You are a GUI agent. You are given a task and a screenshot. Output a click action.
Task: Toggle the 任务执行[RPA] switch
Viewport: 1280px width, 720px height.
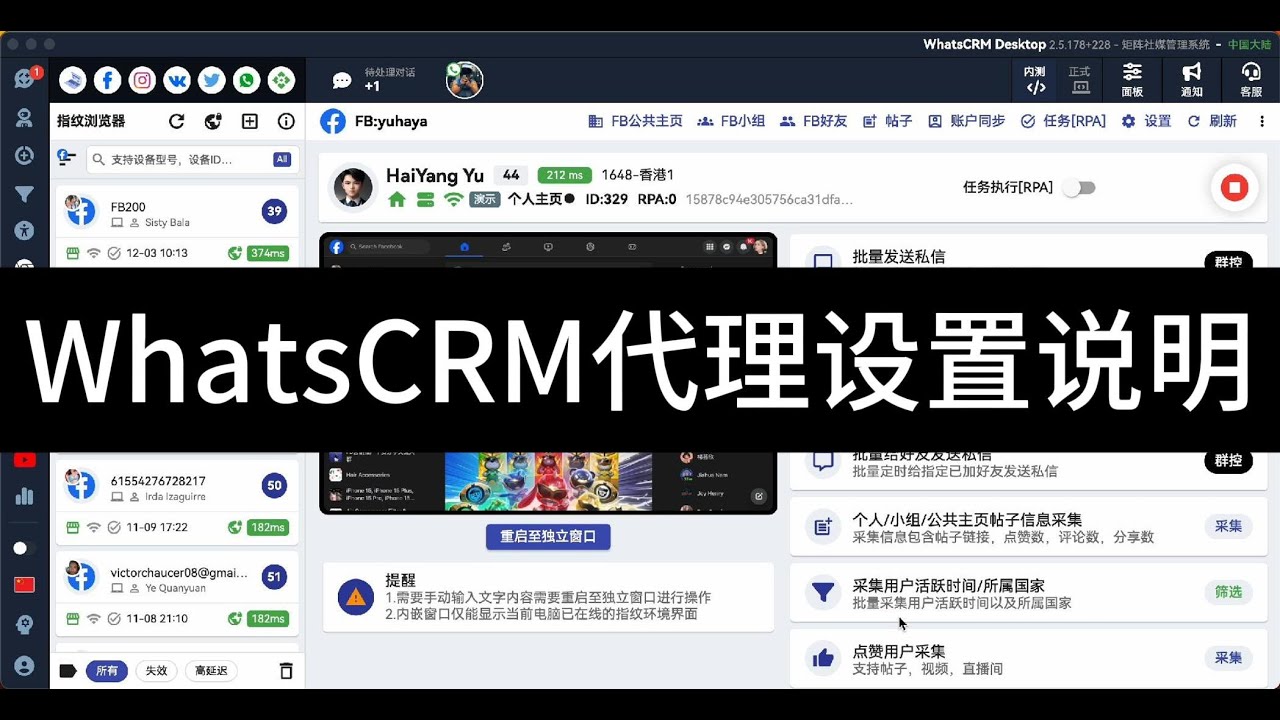1078,187
